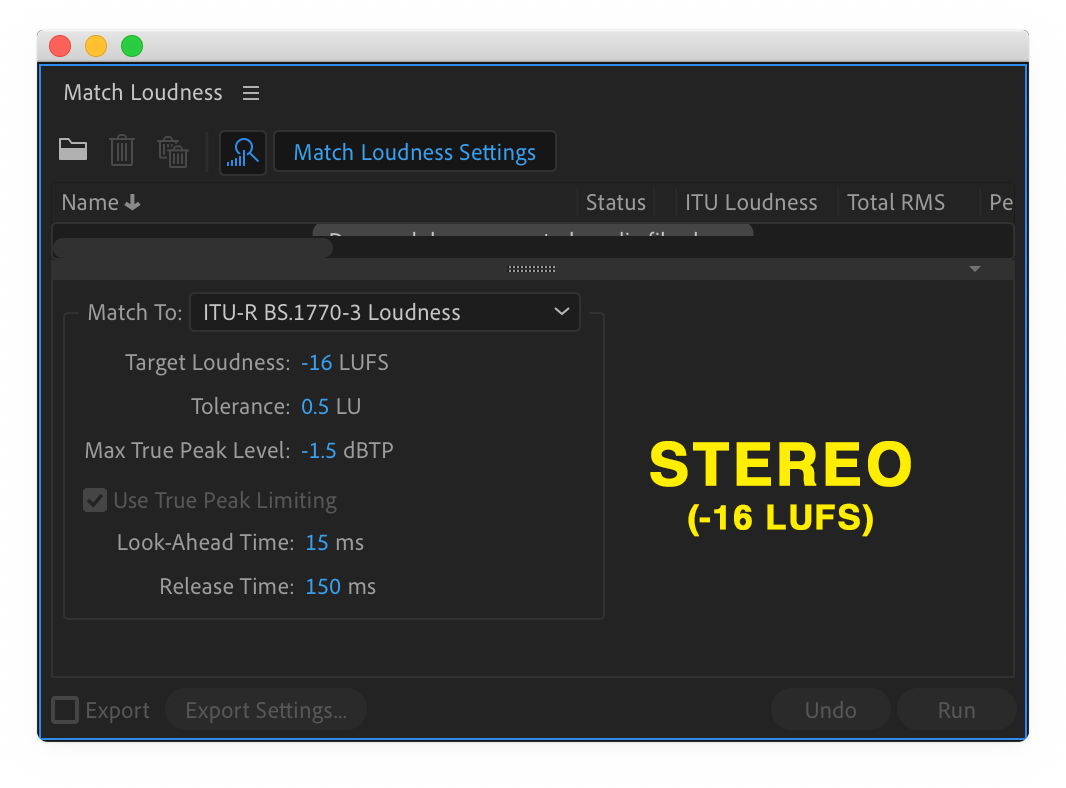Toggle the Match Loudness Settings button
Image resolution: width=1066 pixels, height=788 pixels.
(415, 152)
